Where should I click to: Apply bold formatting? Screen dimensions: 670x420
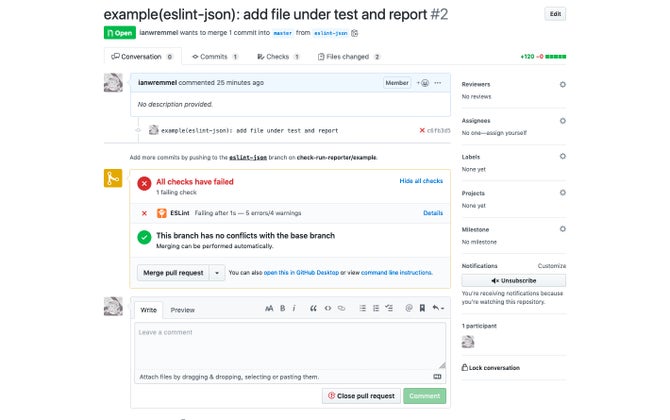click(282, 308)
